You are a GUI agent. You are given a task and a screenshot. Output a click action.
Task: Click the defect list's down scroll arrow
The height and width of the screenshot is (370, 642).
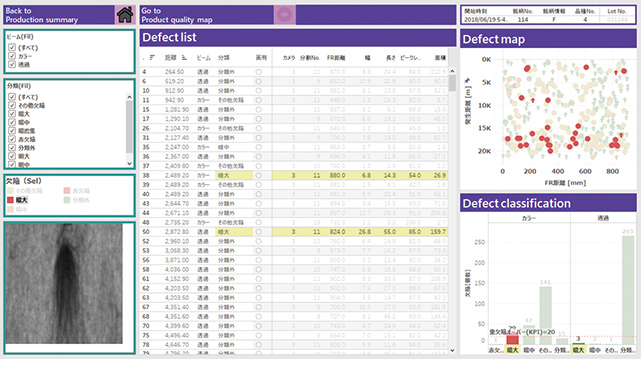[x=452, y=350]
